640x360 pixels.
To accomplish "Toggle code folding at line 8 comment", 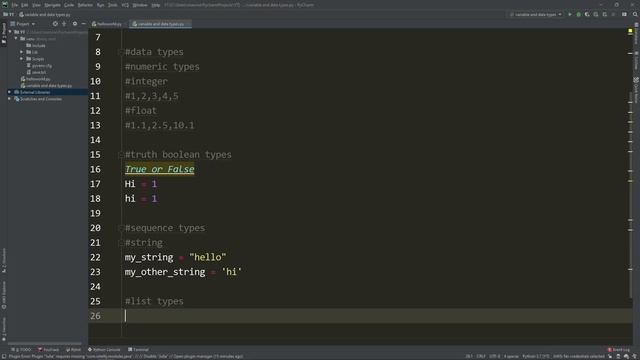I will tap(120, 52).
